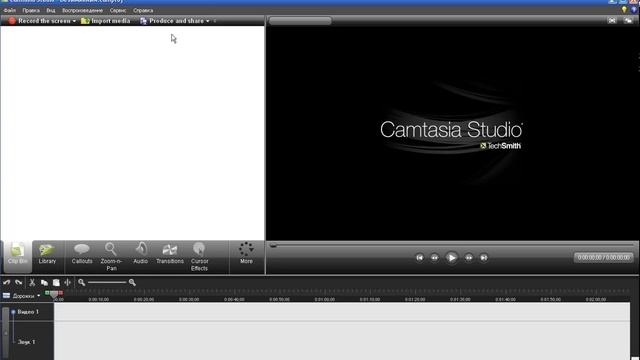
Task: Open the Library tab
Action: point(47,254)
